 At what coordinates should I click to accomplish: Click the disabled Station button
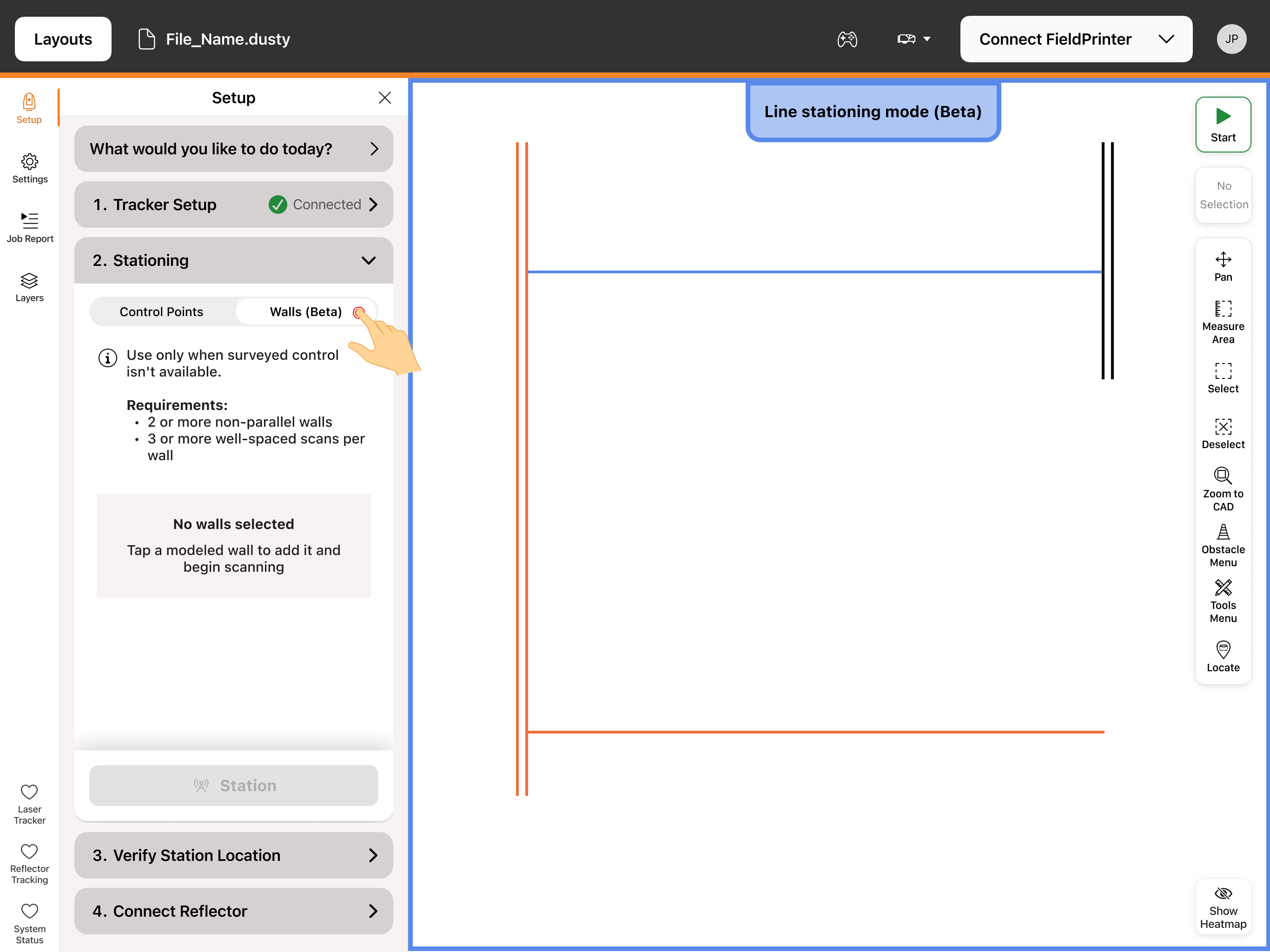pos(234,785)
